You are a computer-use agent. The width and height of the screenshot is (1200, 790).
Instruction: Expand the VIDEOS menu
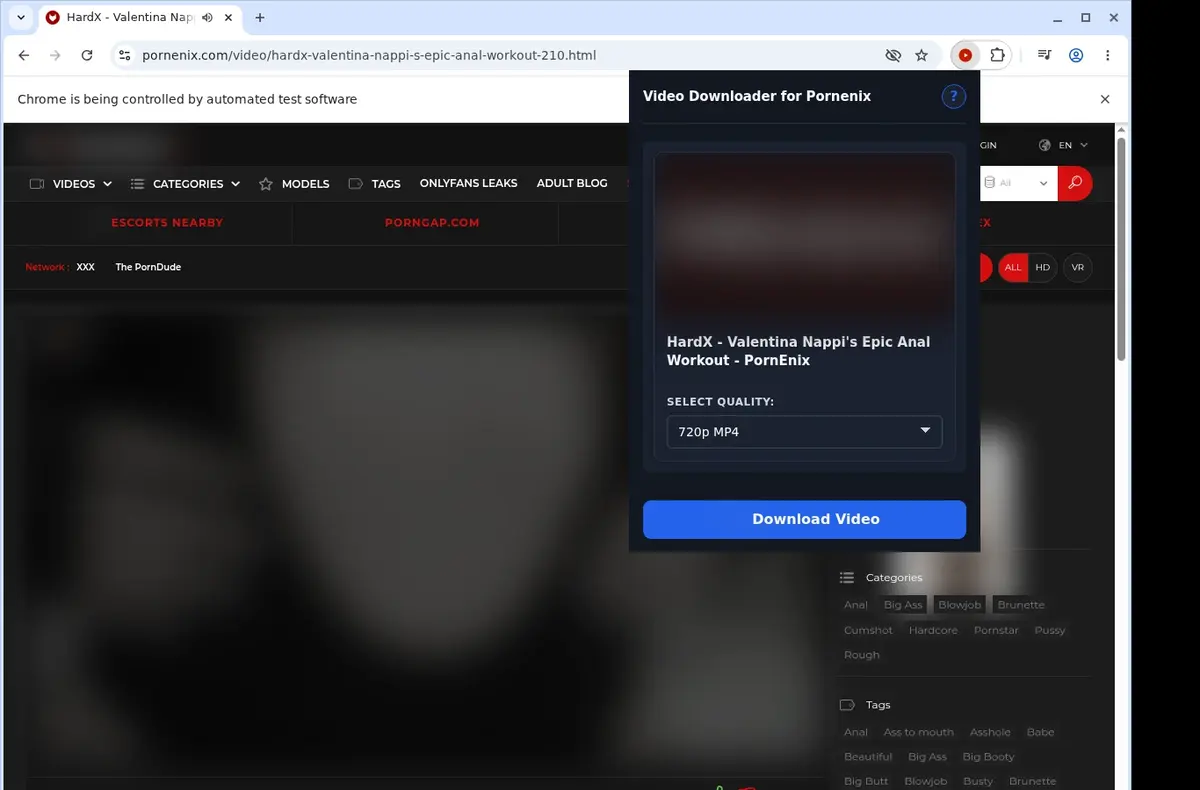pyautogui.click(x=70, y=184)
